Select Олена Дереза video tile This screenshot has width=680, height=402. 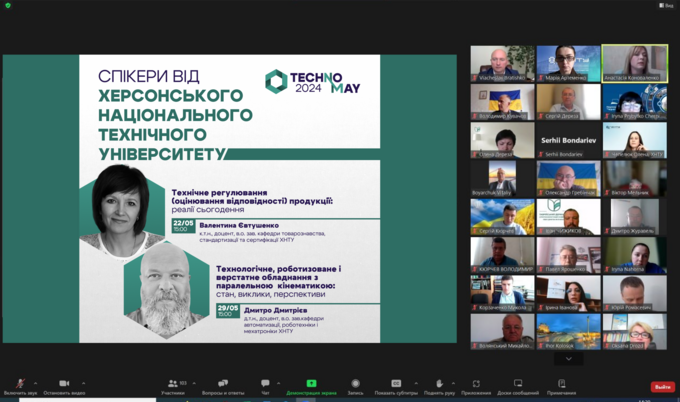(503, 140)
